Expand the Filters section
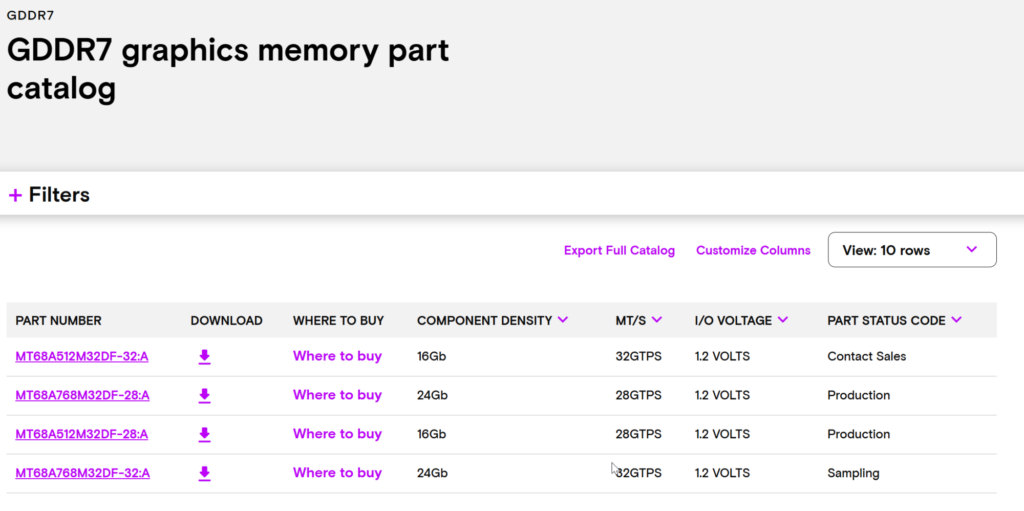The width and height of the screenshot is (1024, 511). click(49, 195)
